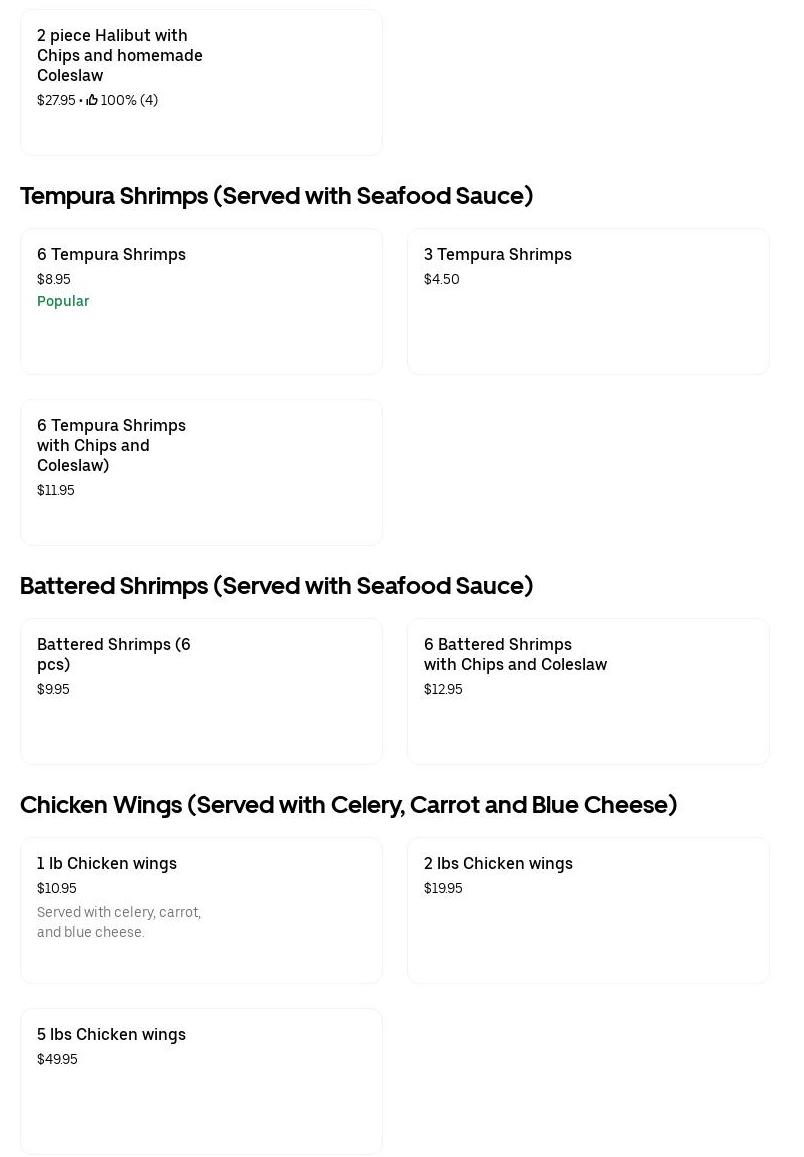Image resolution: width=804 pixels, height=1157 pixels.
Task: Click the green Popular label
Action: pos(63,301)
